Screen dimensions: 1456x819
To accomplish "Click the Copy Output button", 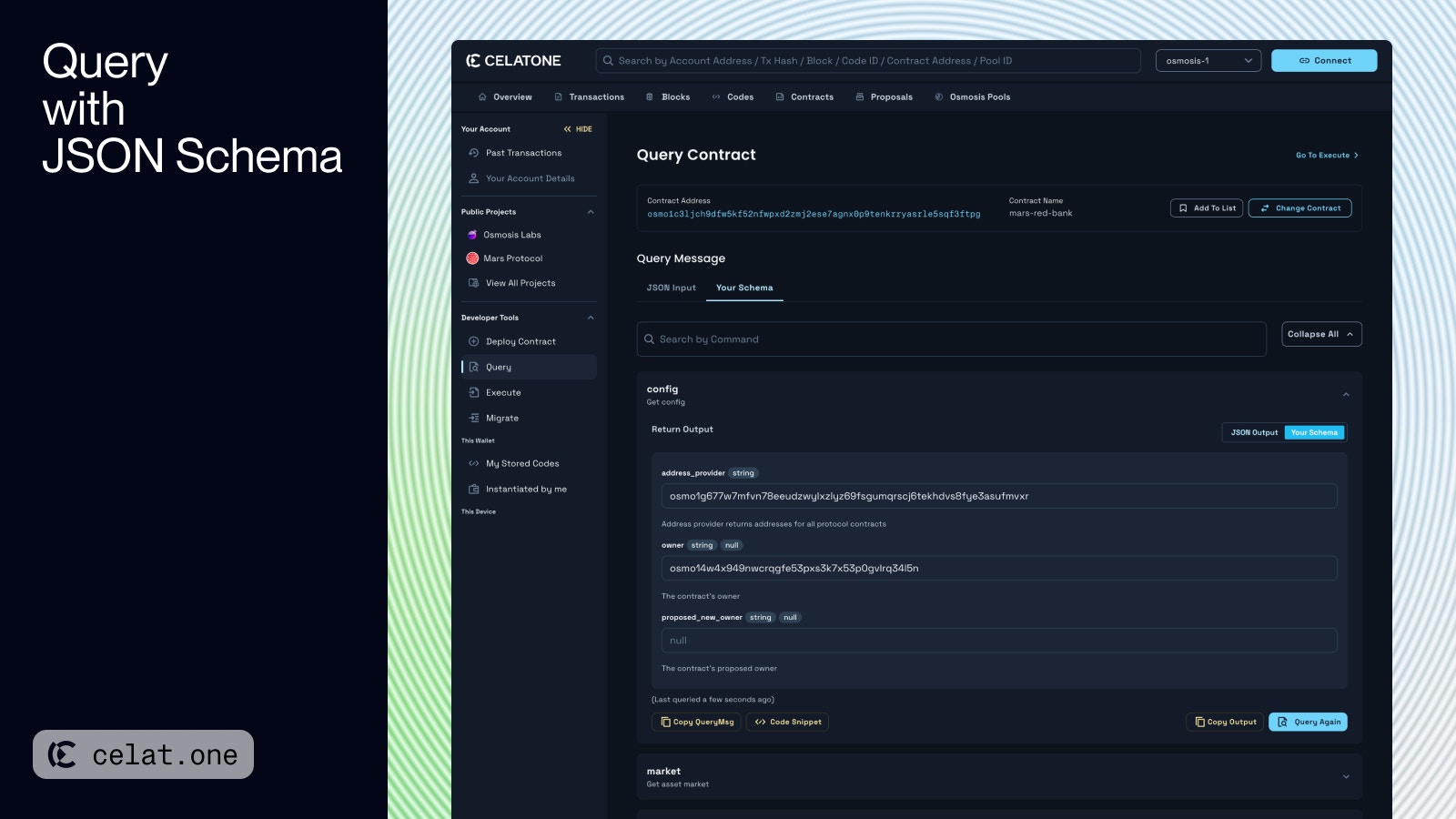I will [1225, 722].
